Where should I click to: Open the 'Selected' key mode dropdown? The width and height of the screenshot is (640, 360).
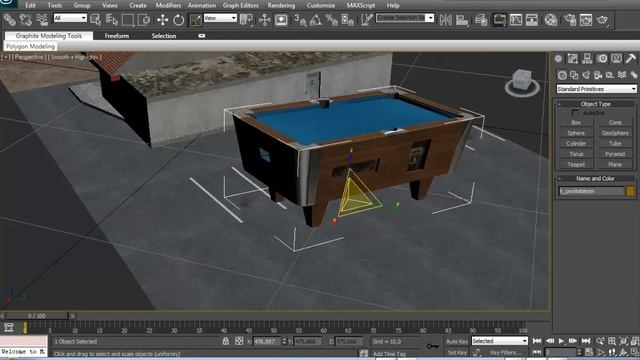[x=500, y=341]
